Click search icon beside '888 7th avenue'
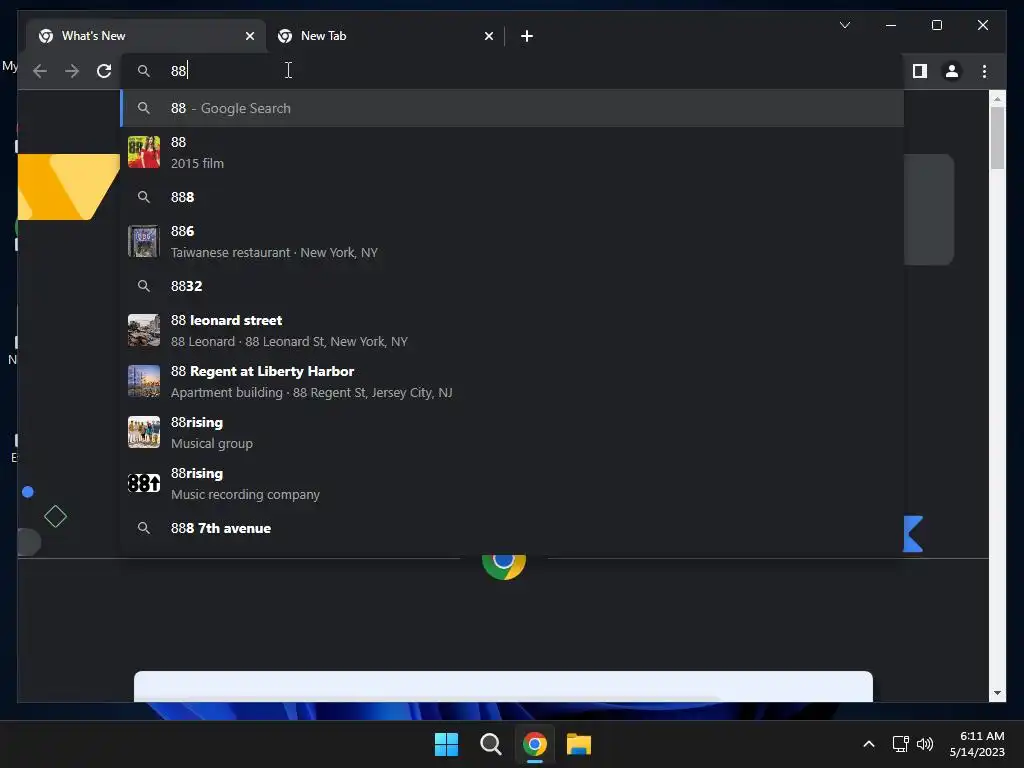This screenshot has height=768, width=1024. click(144, 528)
